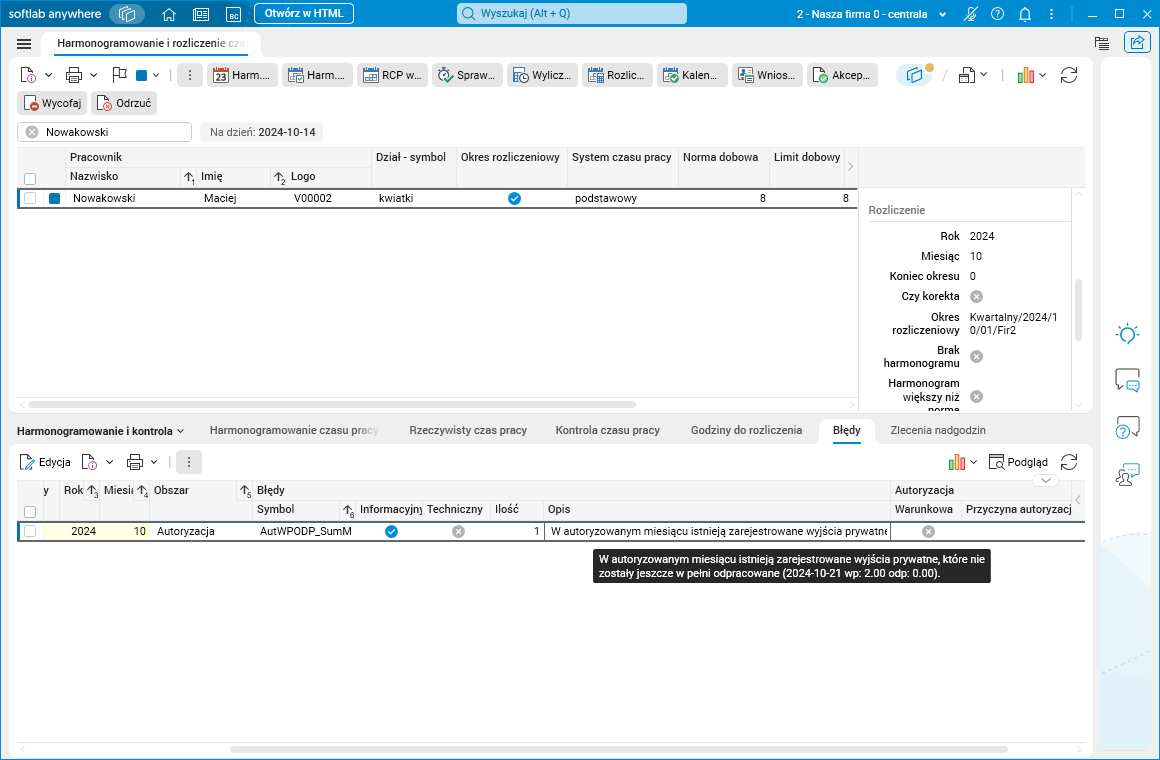Toggle Czy korekta flag
Viewport: 1160px width, 760px height.
(977, 296)
